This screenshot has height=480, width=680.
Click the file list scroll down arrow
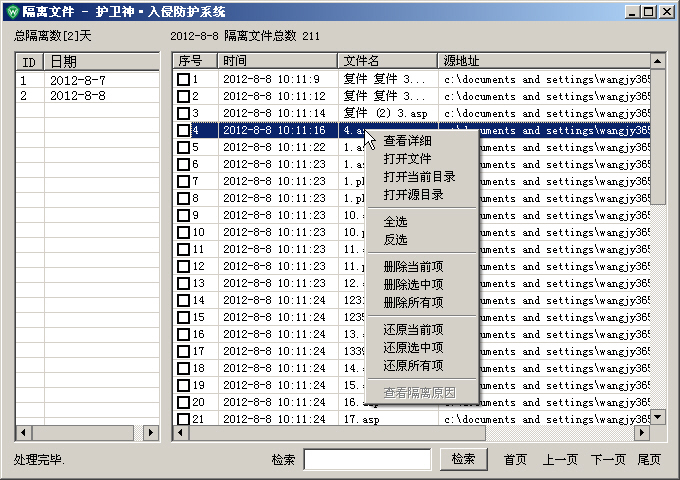[658, 417]
